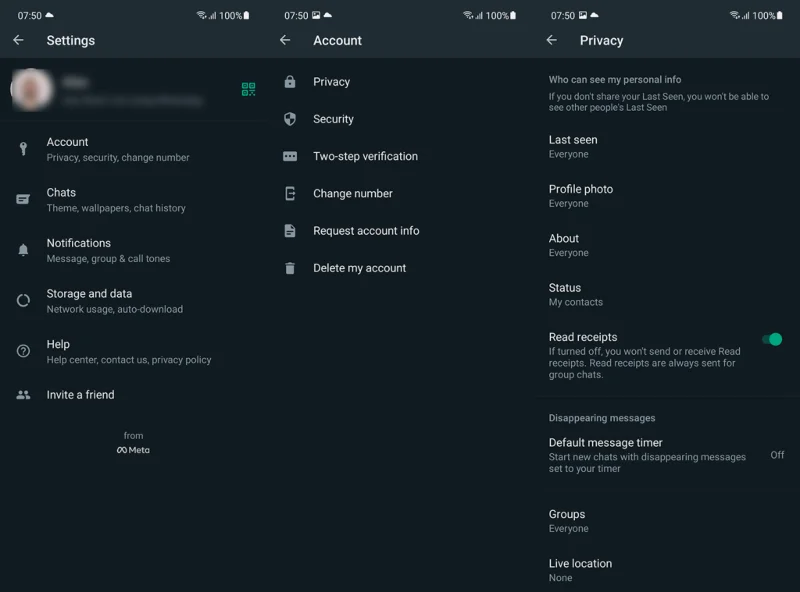This screenshot has height=592, width=800.
Task: Tap 'Who can see my personal info' heading
Action: pyautogui.click(x=615, y=80)
